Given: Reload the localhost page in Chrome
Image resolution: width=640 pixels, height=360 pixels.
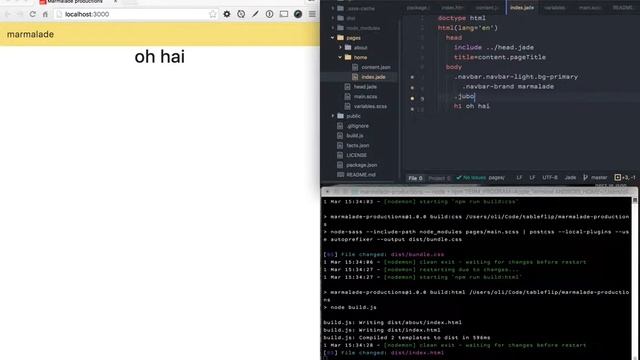Looking at the screenshot, I should click(x=32, y=14).
